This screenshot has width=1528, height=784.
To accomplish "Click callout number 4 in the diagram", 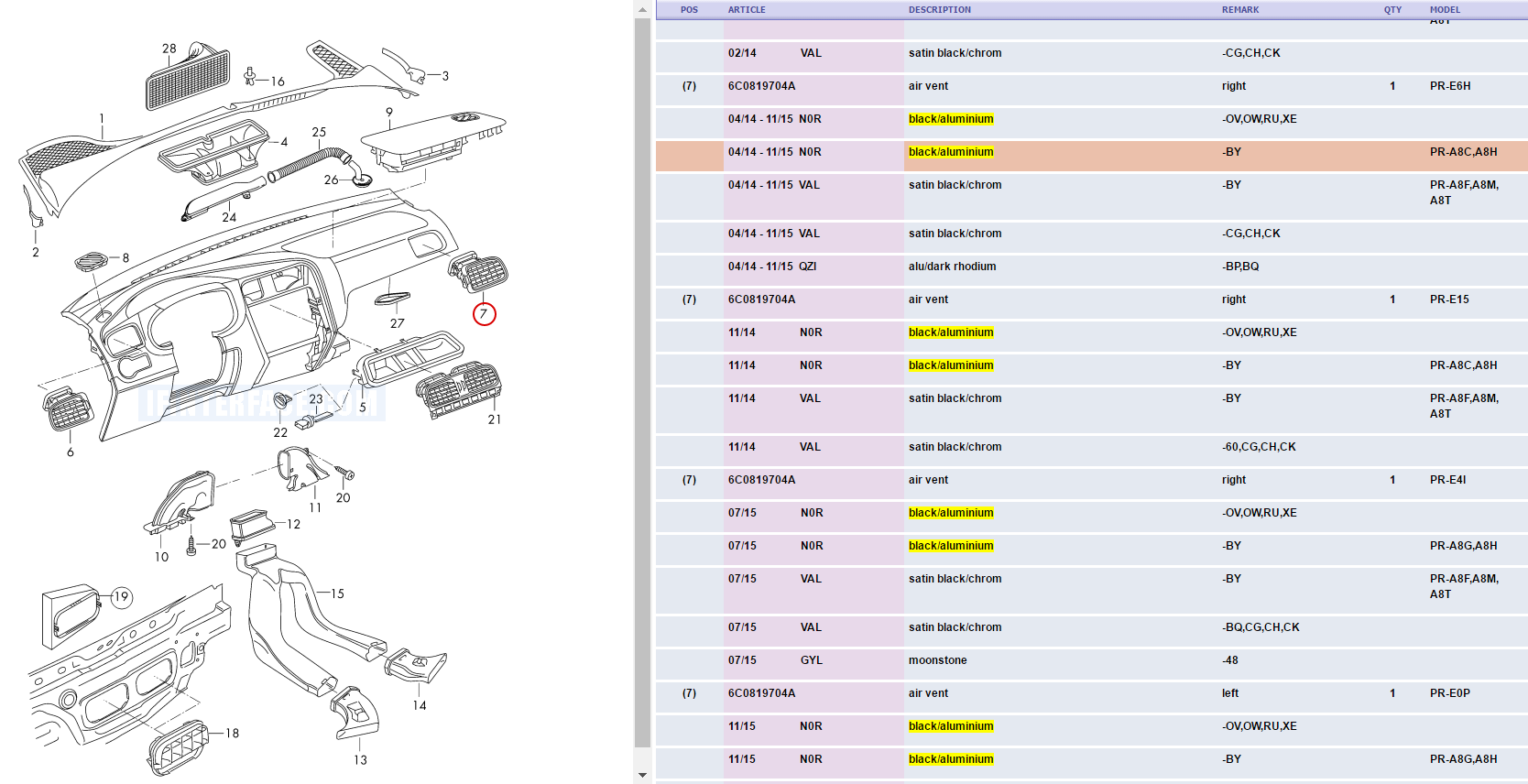I will [x=284, y=142].
